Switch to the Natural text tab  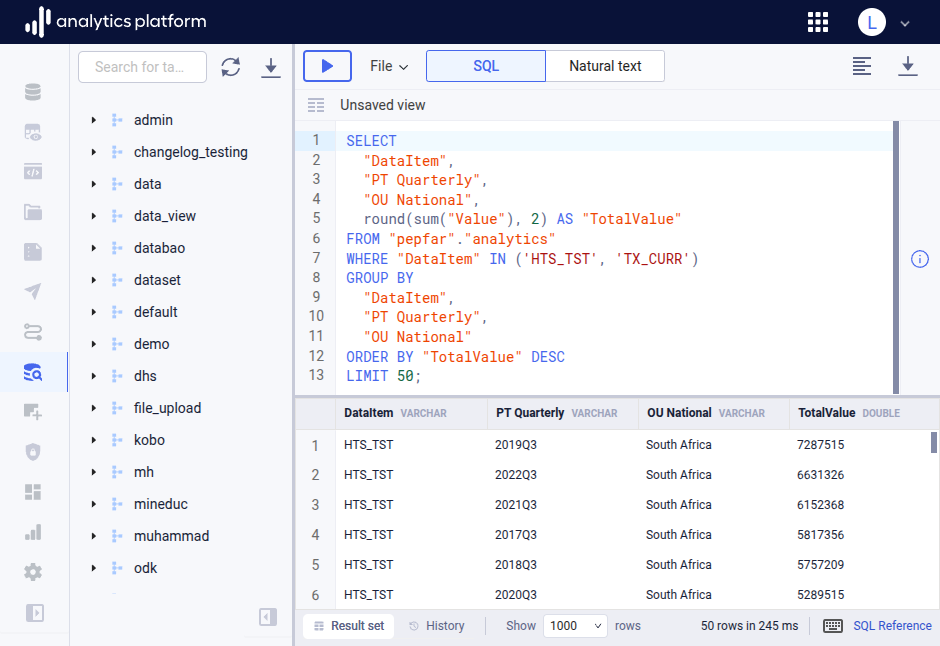(x=605, y=66)
